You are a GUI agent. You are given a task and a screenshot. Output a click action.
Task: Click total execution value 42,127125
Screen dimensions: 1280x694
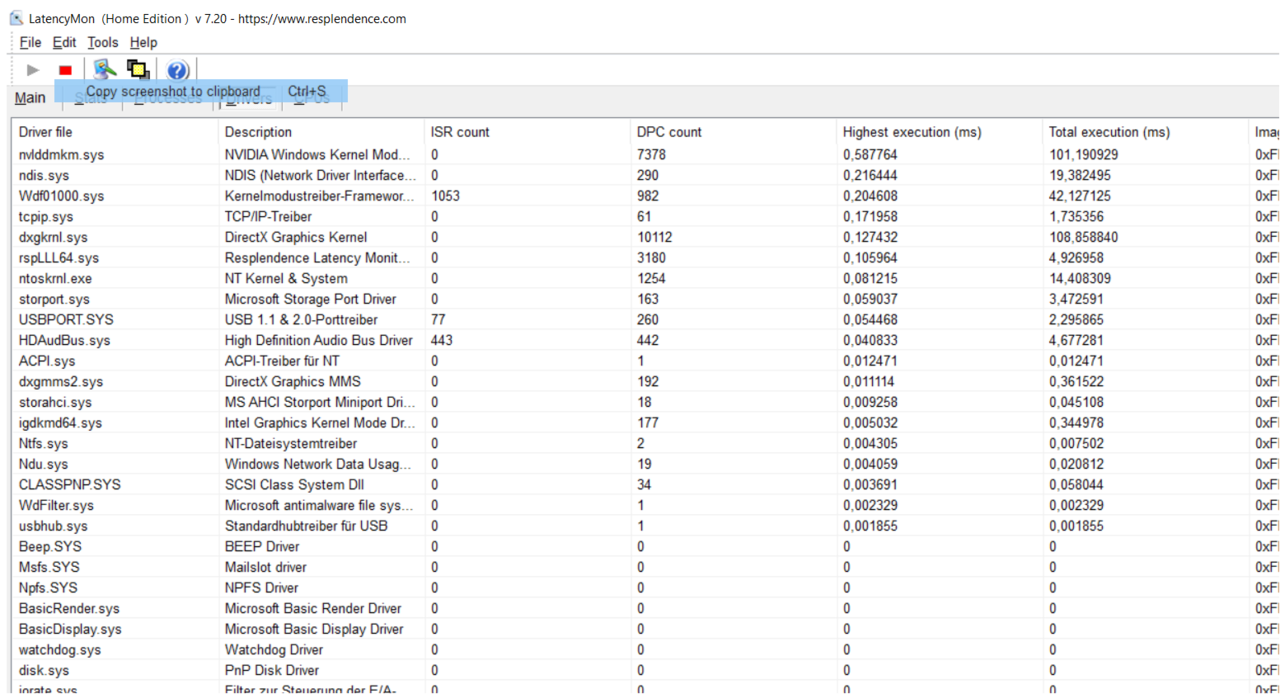[x=1080, y=196]
